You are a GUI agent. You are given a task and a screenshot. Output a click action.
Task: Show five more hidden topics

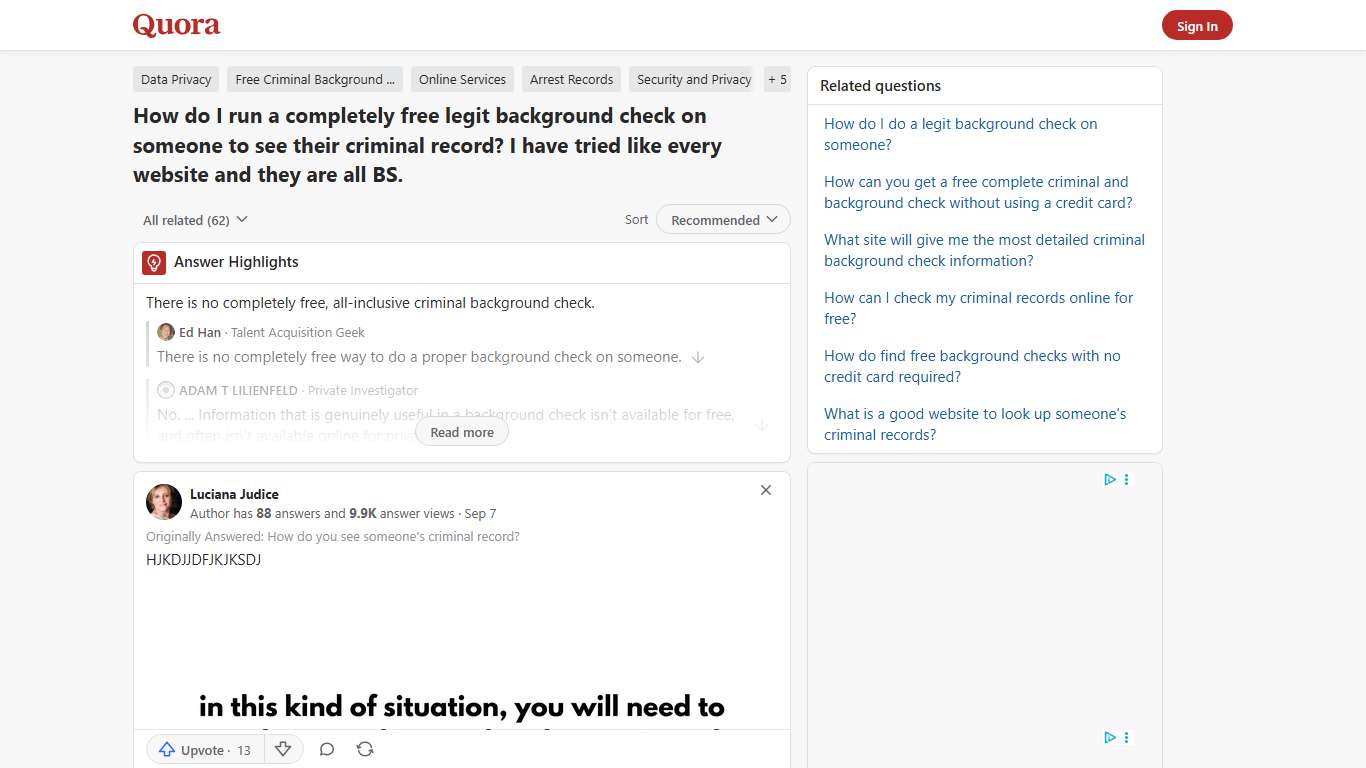click(777, 79)
